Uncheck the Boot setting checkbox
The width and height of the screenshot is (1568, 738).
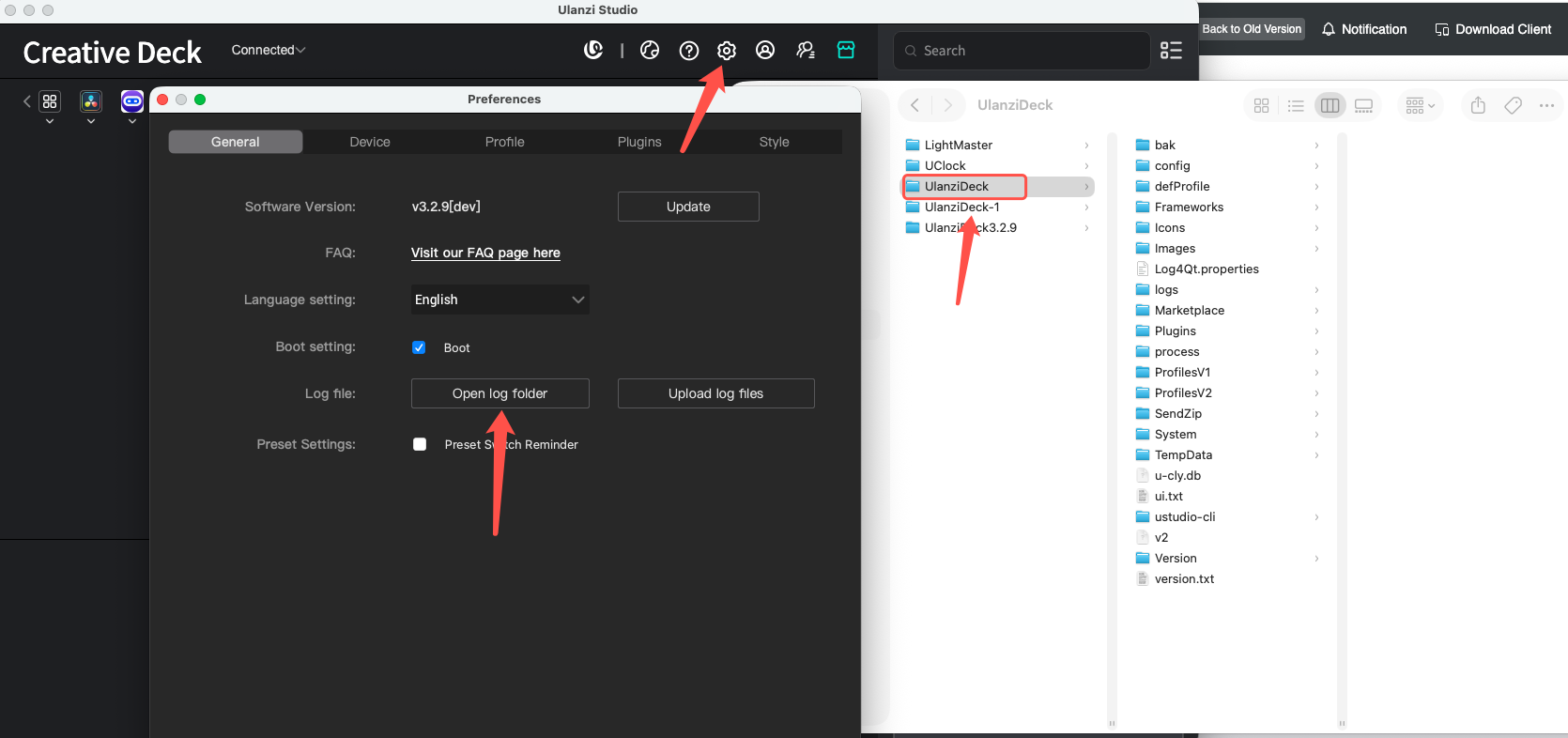[x=419, y=347]
